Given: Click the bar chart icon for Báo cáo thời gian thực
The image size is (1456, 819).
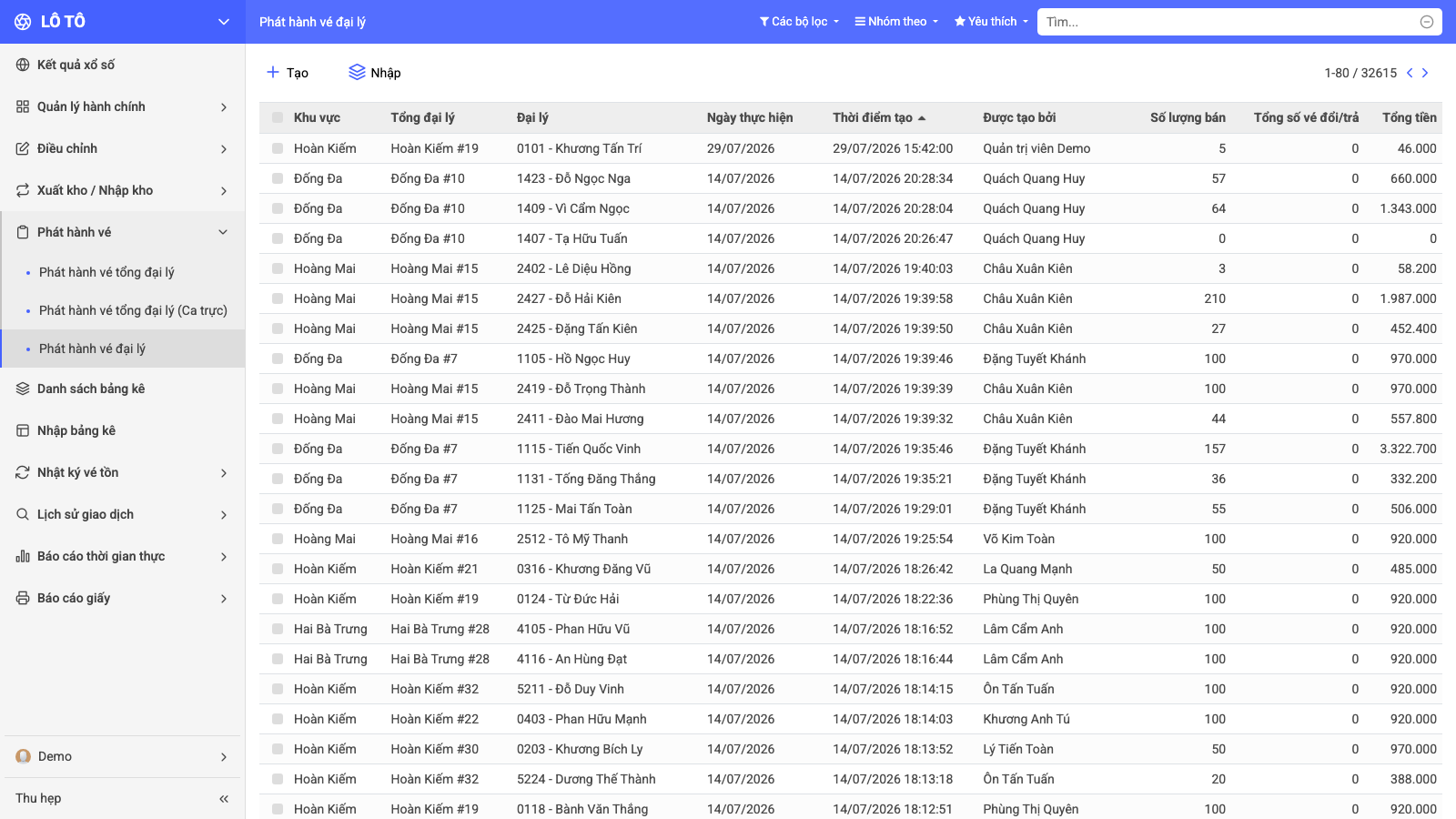Looking at the screenshot, I should tap(23, 556).
